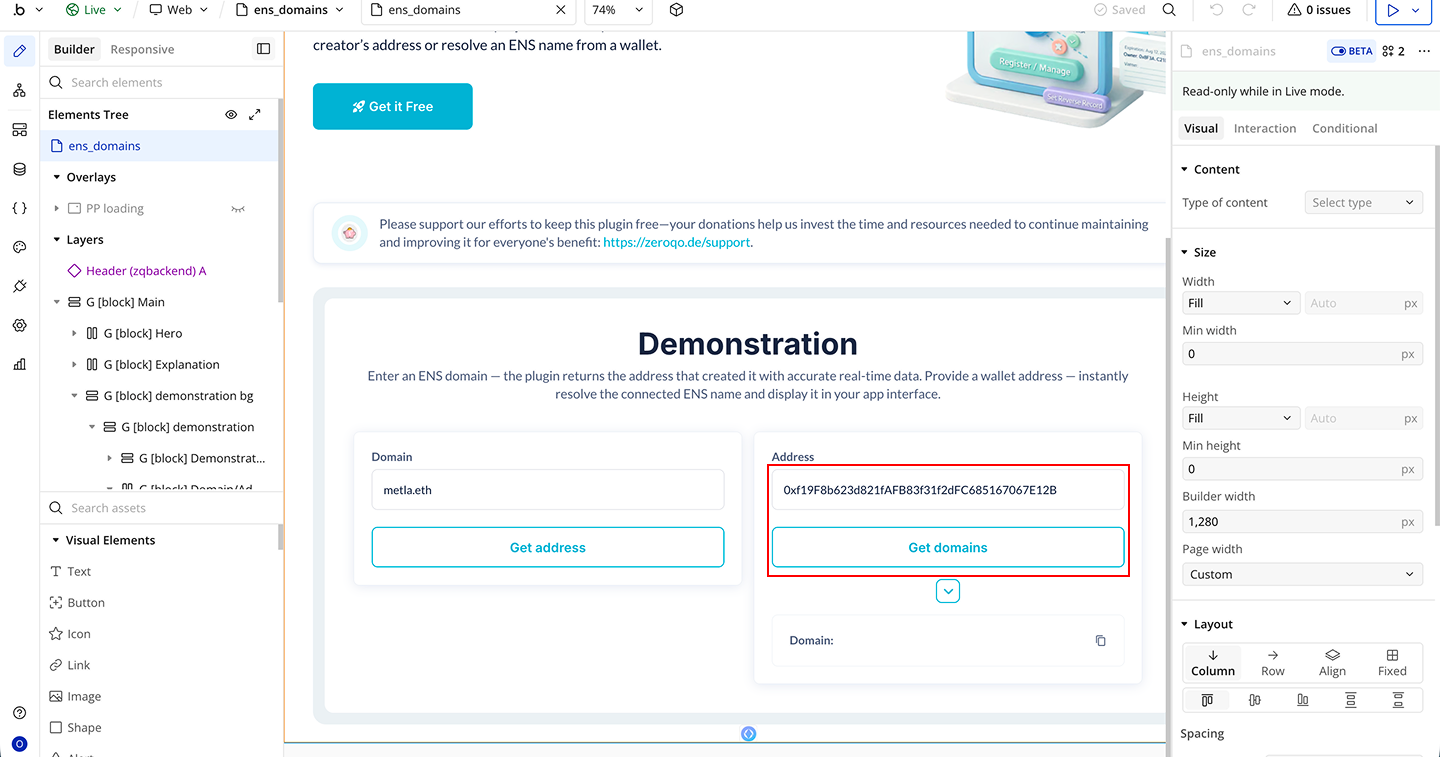
Task: Open the preview options dropdown arrow
Action: coord(1415,10)
